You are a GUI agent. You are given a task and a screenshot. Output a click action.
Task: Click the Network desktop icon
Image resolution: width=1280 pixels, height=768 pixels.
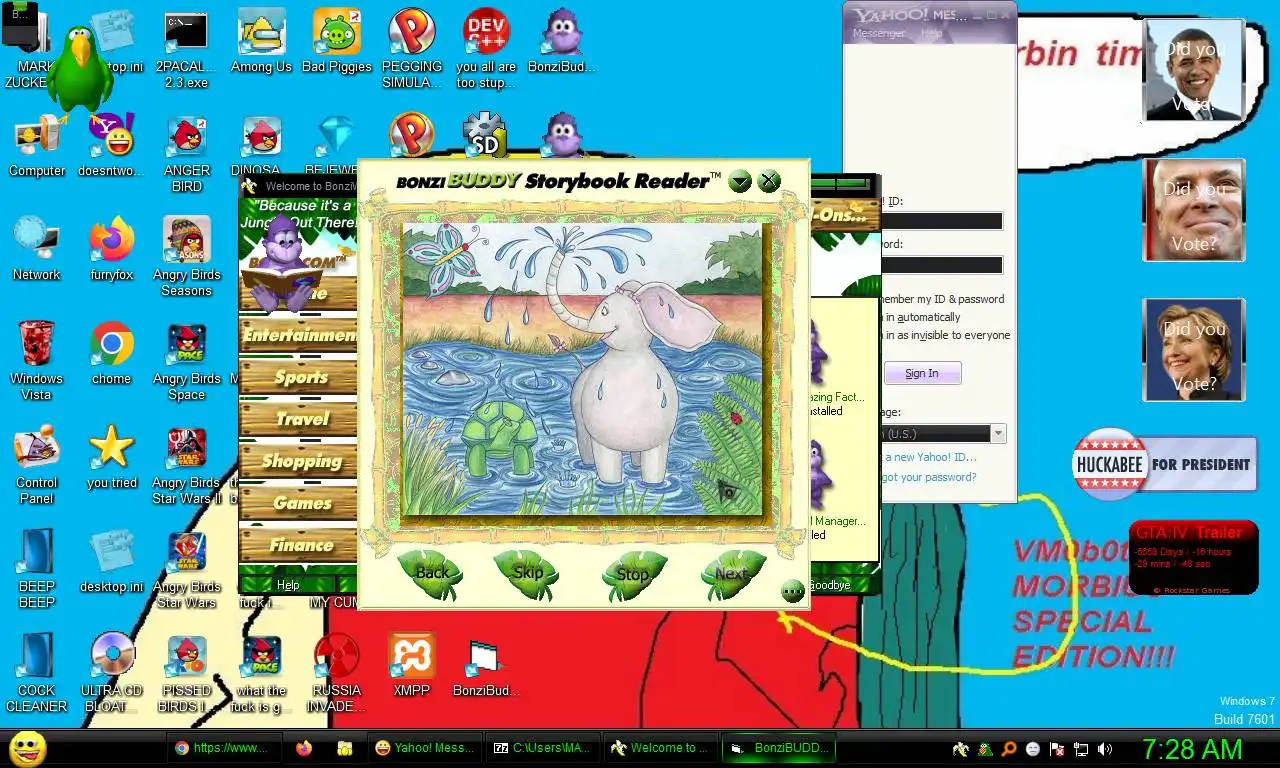(37, 250)
